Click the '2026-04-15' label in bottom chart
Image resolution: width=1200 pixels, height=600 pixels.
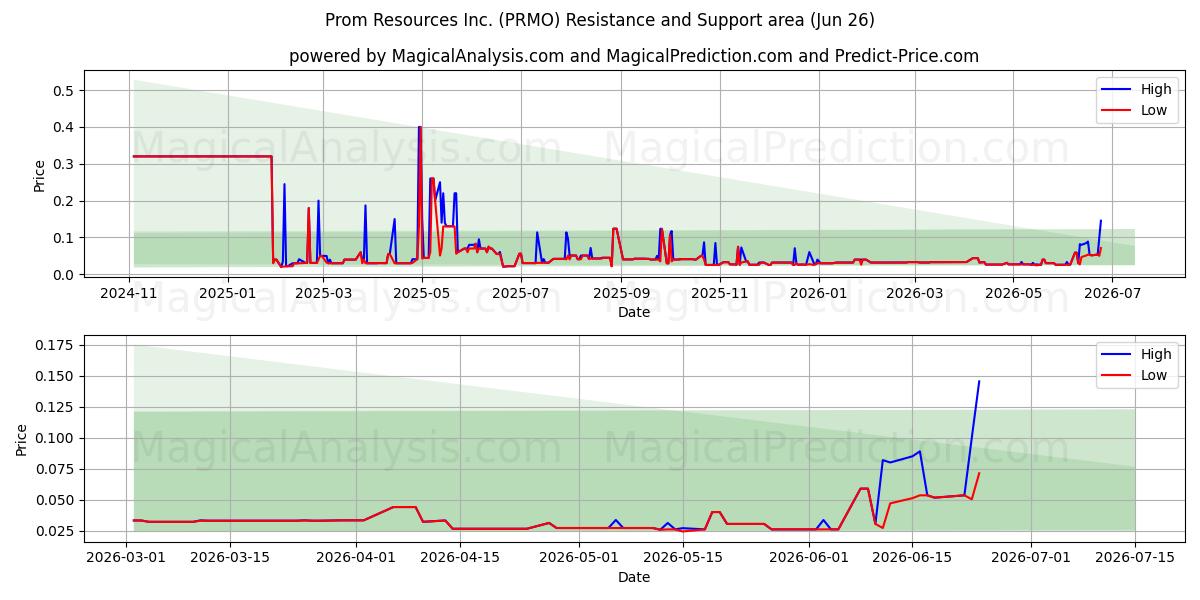tap(460, 558)
